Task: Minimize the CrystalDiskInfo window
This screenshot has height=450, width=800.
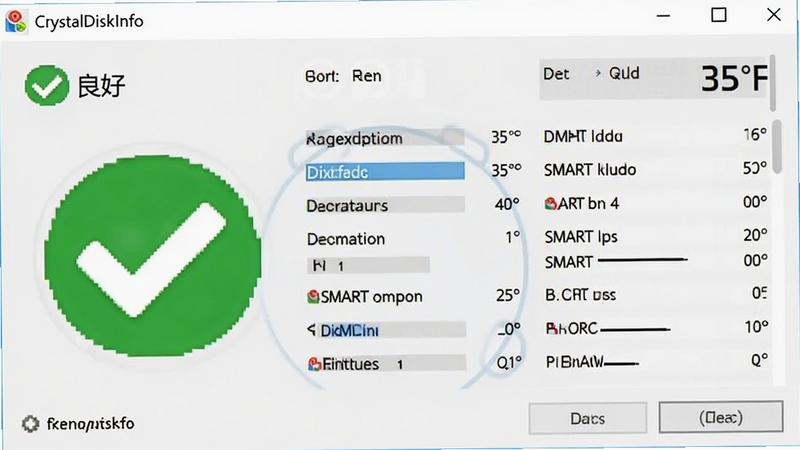Action: [663, 16]
